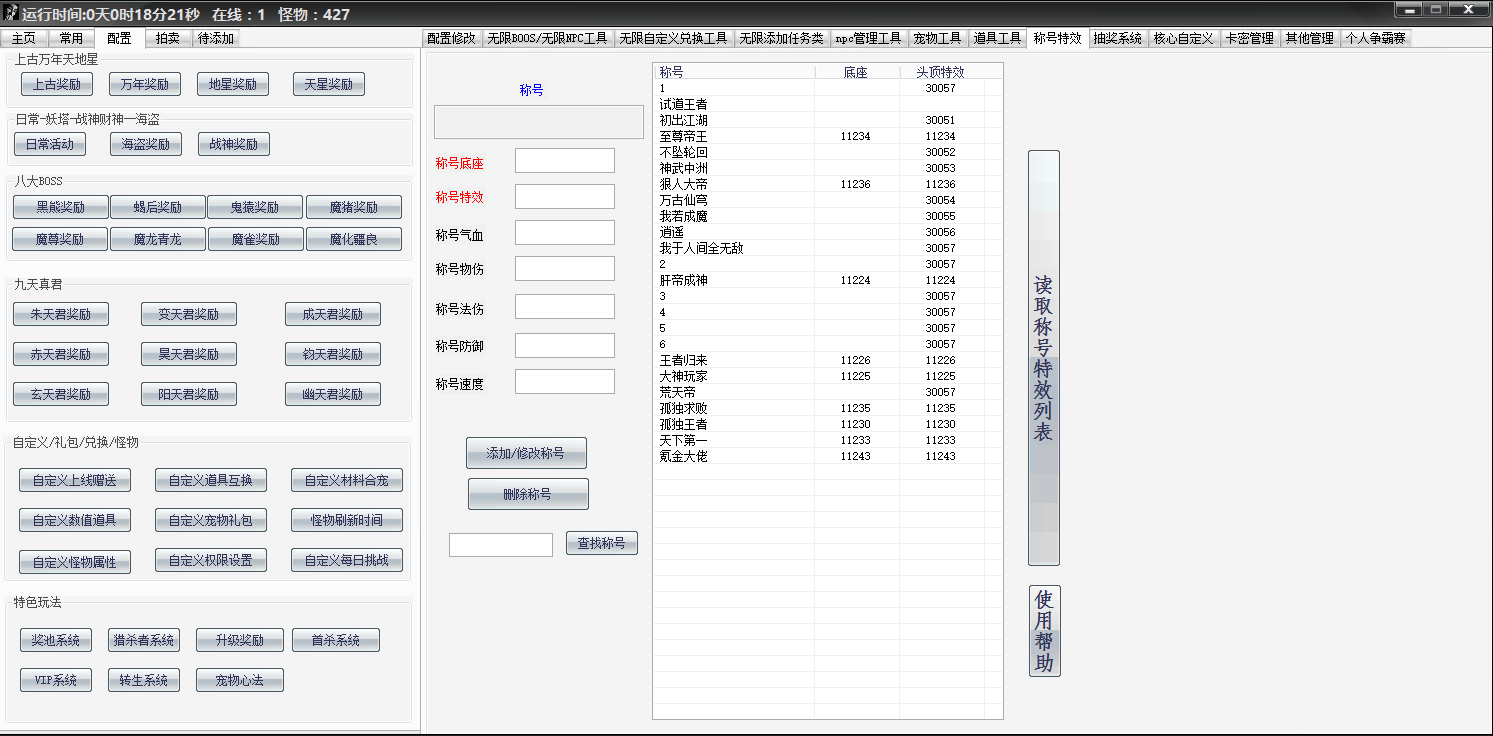Open the 宠物工具 tab
The height and width of the screenshot is (736, 1493).
(x=937, y=38)
